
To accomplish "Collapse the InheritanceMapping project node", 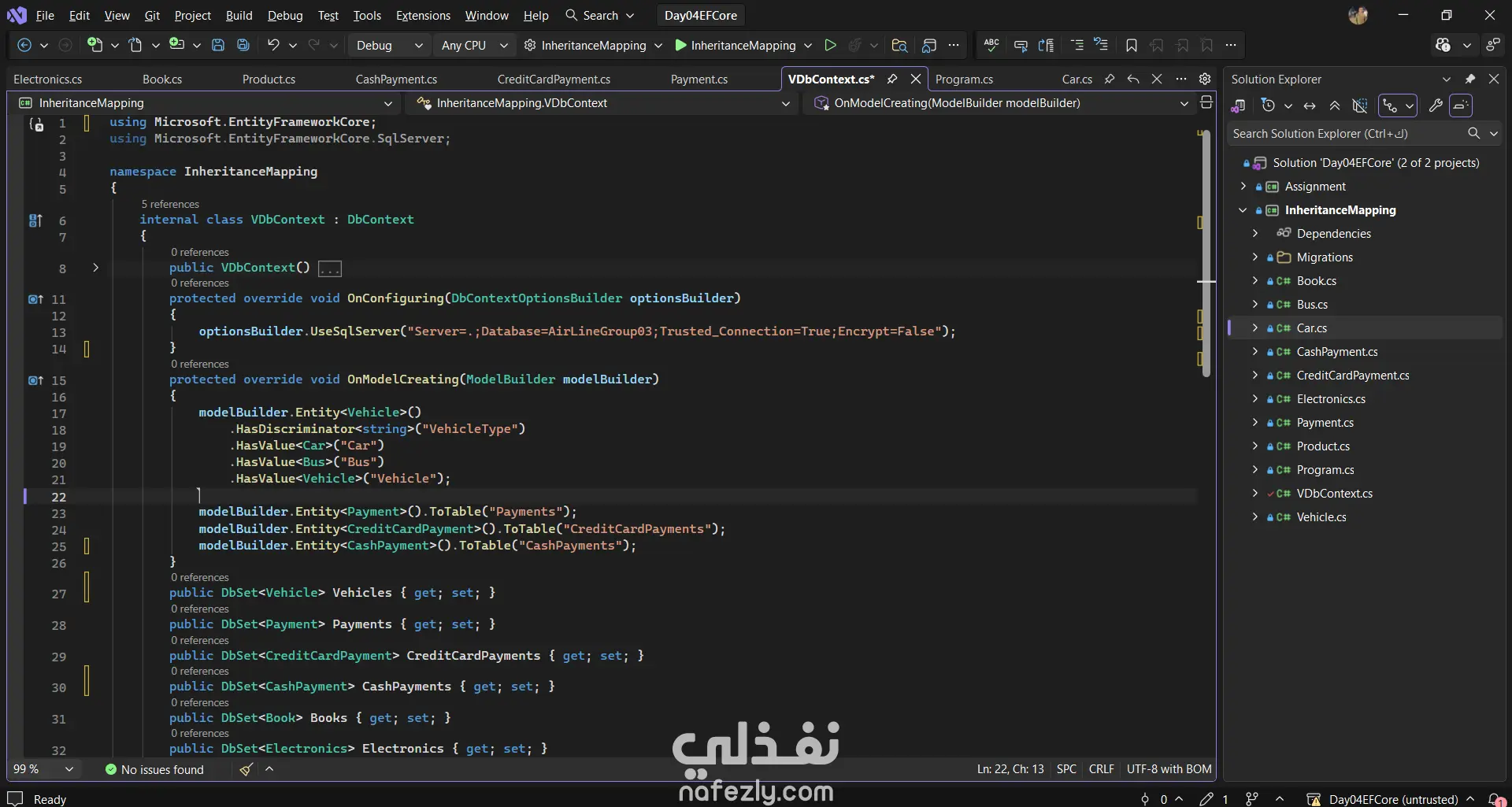I will (x=1243, y=210).
